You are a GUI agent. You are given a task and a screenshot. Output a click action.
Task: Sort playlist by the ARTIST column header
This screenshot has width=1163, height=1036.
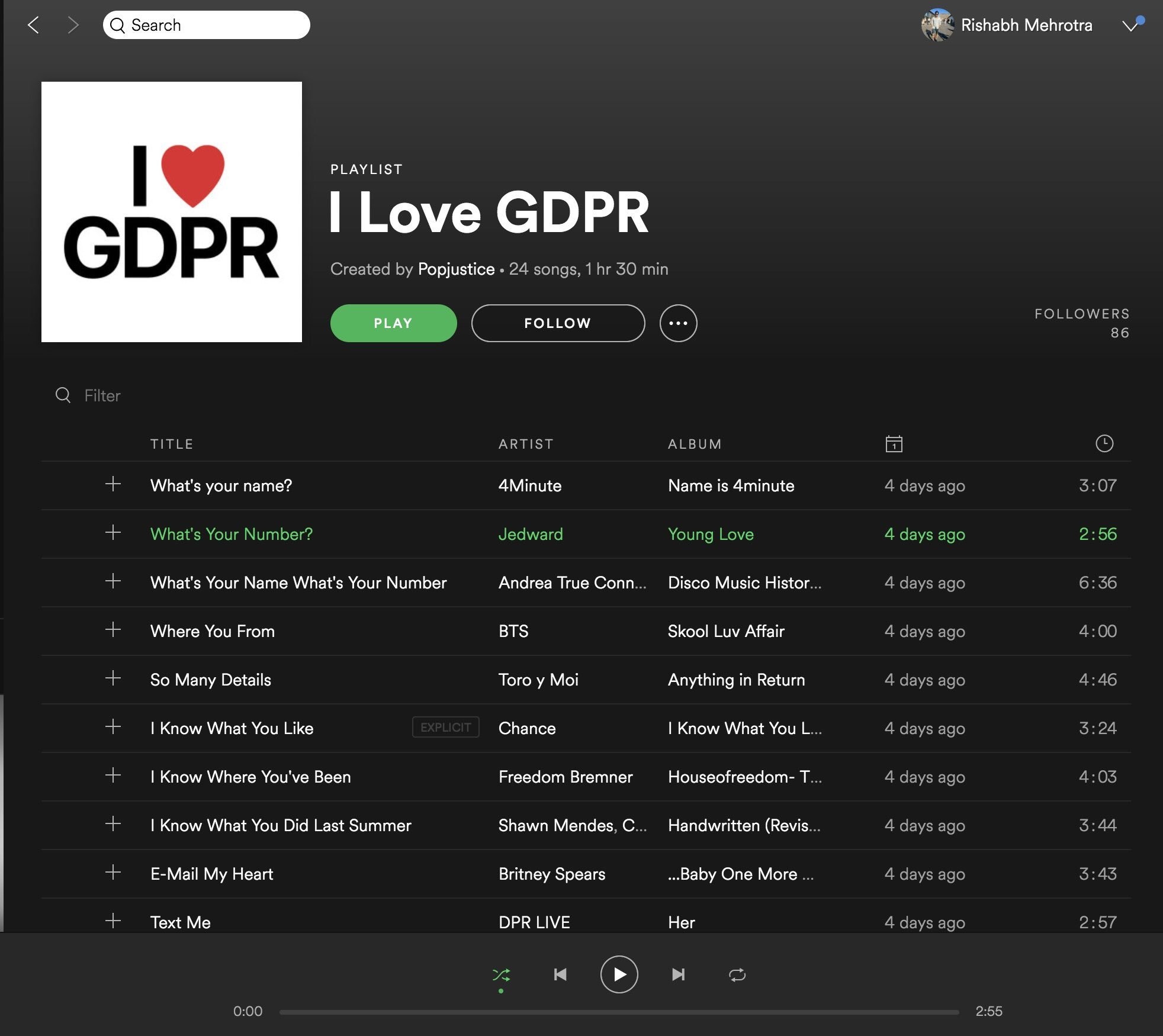point(526,444)
